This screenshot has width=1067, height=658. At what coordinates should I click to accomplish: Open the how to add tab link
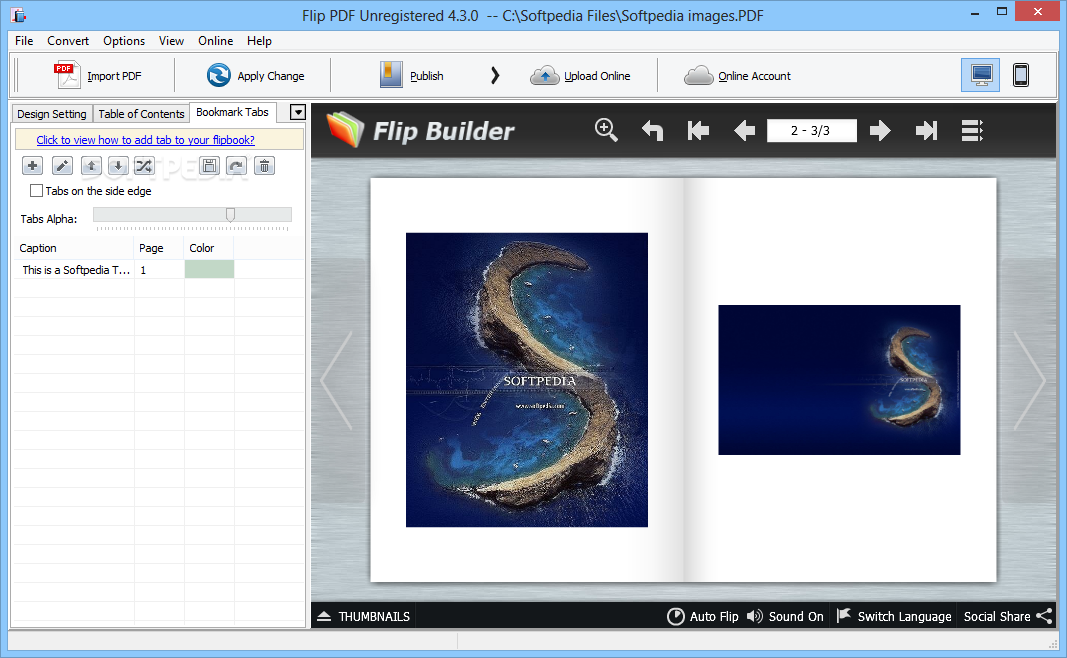146,139
